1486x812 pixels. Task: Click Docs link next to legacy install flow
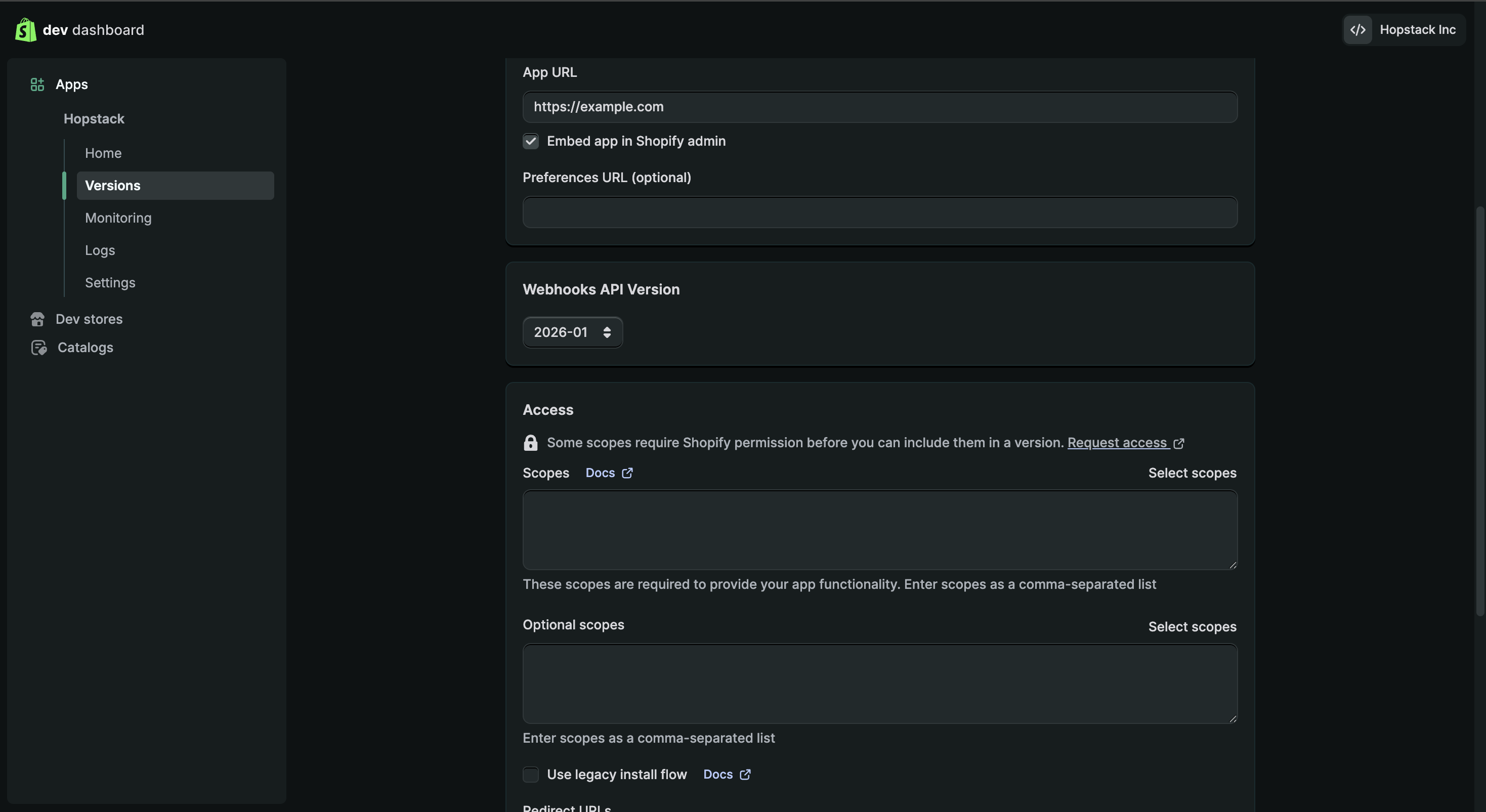coord(717,775)
